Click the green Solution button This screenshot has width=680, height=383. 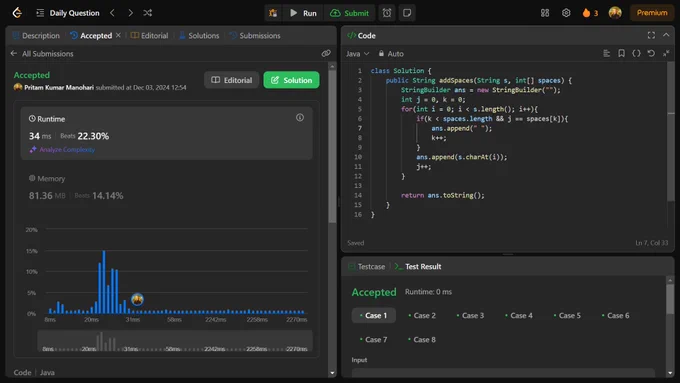click(291, 80)
